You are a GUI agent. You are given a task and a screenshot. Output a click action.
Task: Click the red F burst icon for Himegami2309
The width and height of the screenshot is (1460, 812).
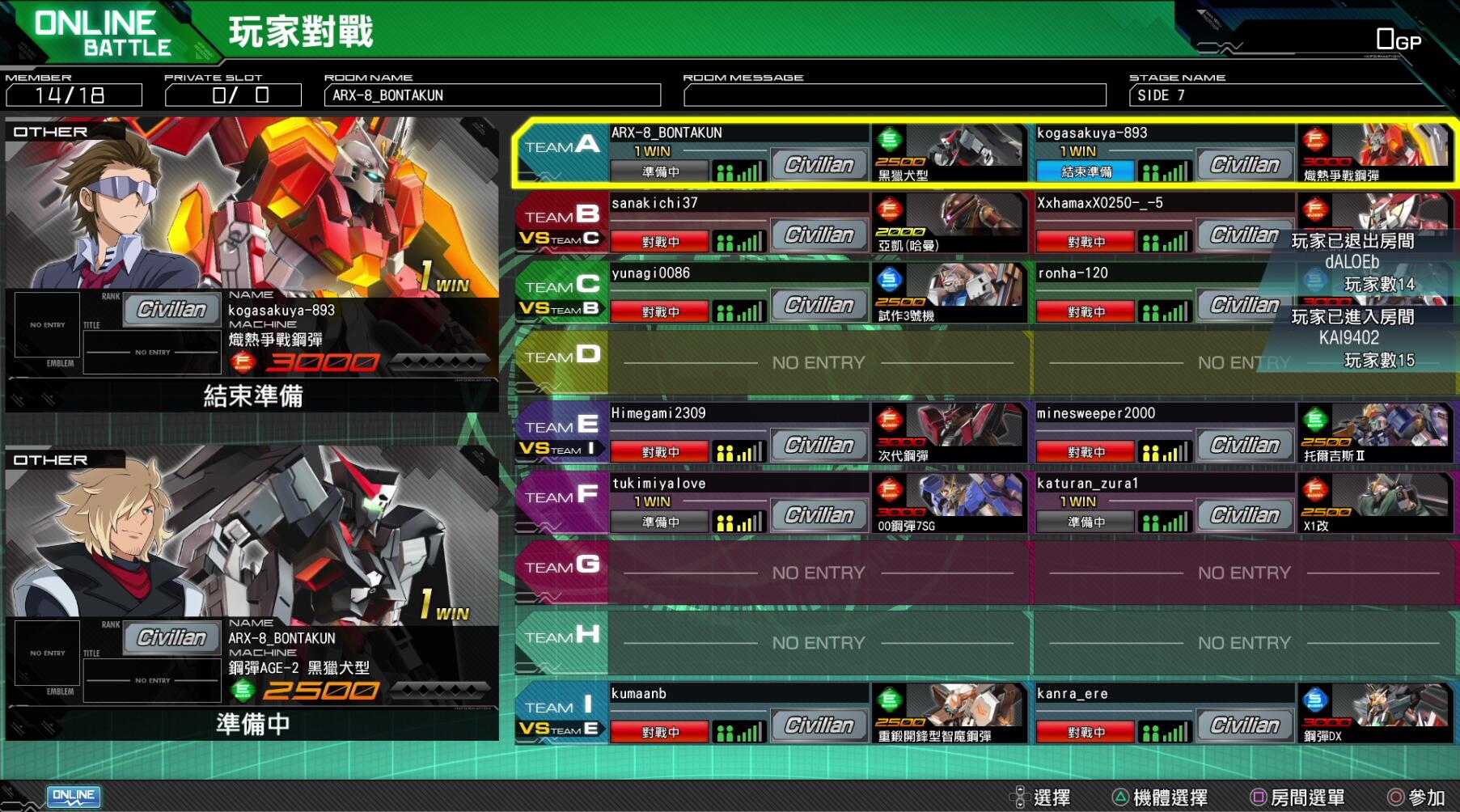pyautogui.click(x=889, y=420)
